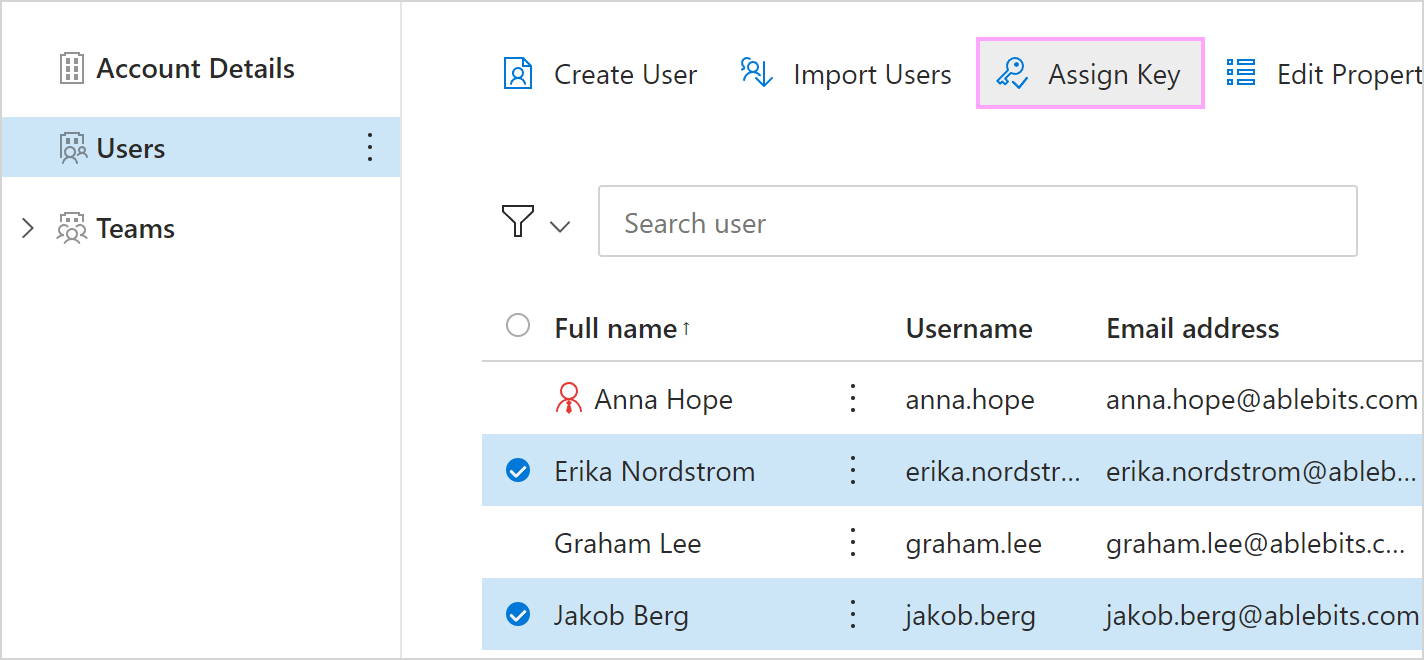The height and width of the screenshot is (660, 1424).
Task: Click the red user icon beside Anna Hope
Action: [x=569, y=398]
